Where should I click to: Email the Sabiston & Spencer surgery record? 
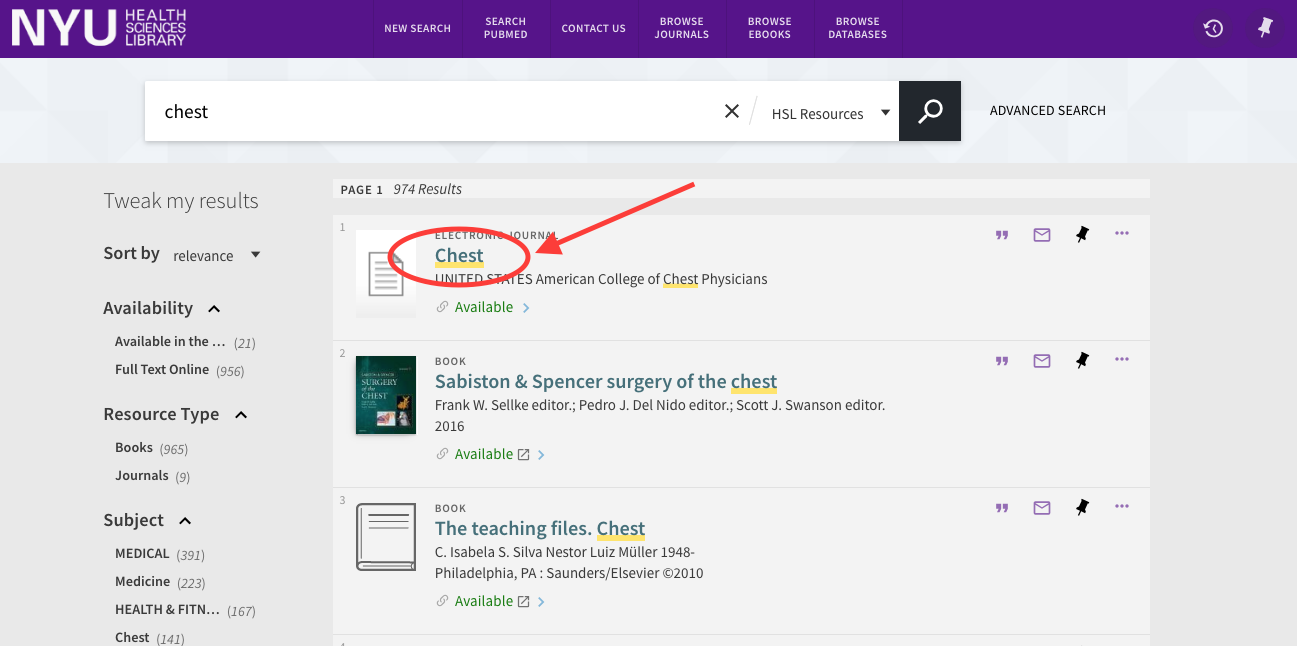click(x=1042, y=361)
